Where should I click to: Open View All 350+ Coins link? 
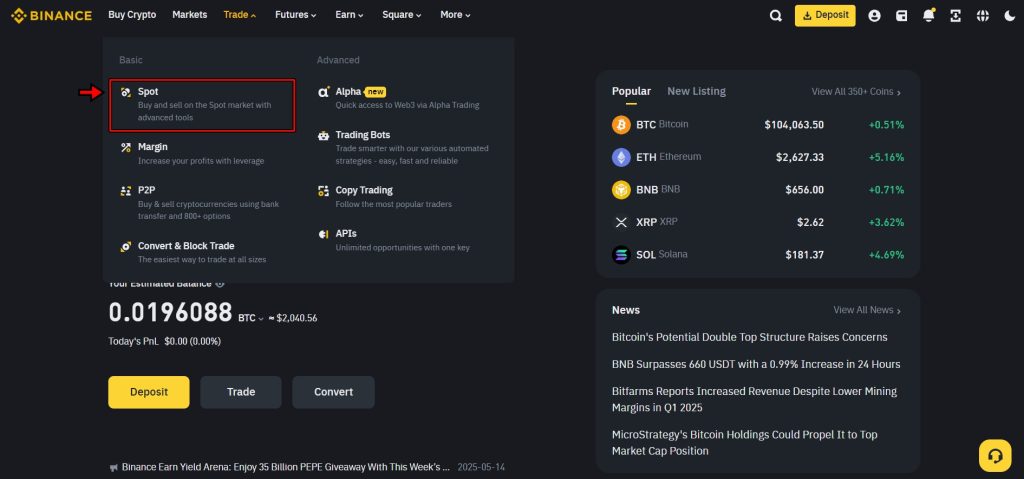pyautogui.click(x=856, y=92)
